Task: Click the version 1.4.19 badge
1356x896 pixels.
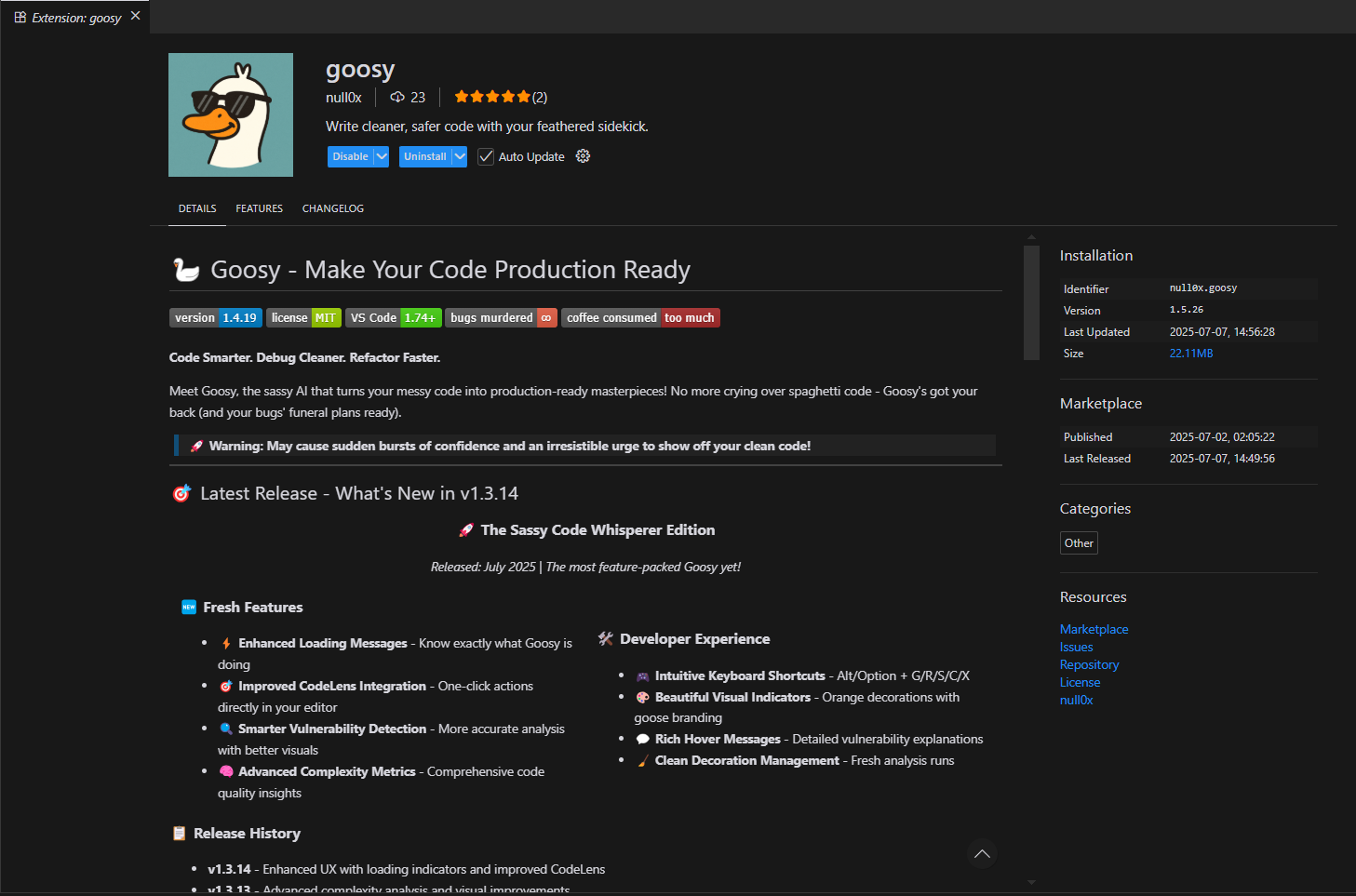Action: tap(216, 317)
